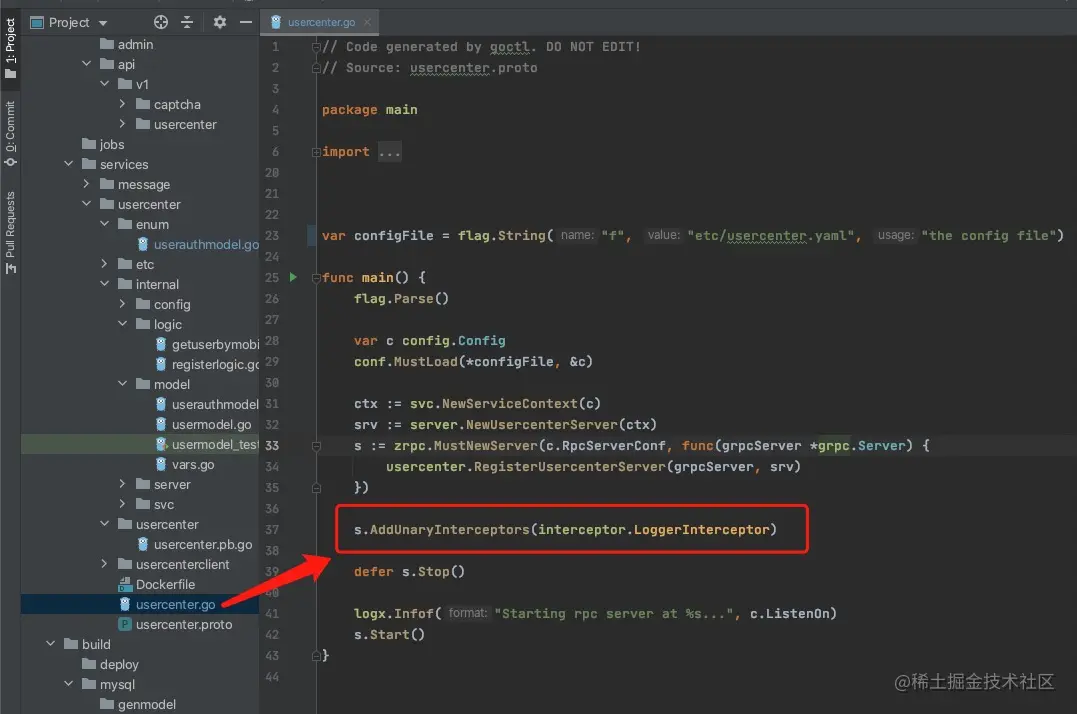Click NewServiceContext call on line 31
This screenshot has height=714, width=1077.
pos(510,404)
